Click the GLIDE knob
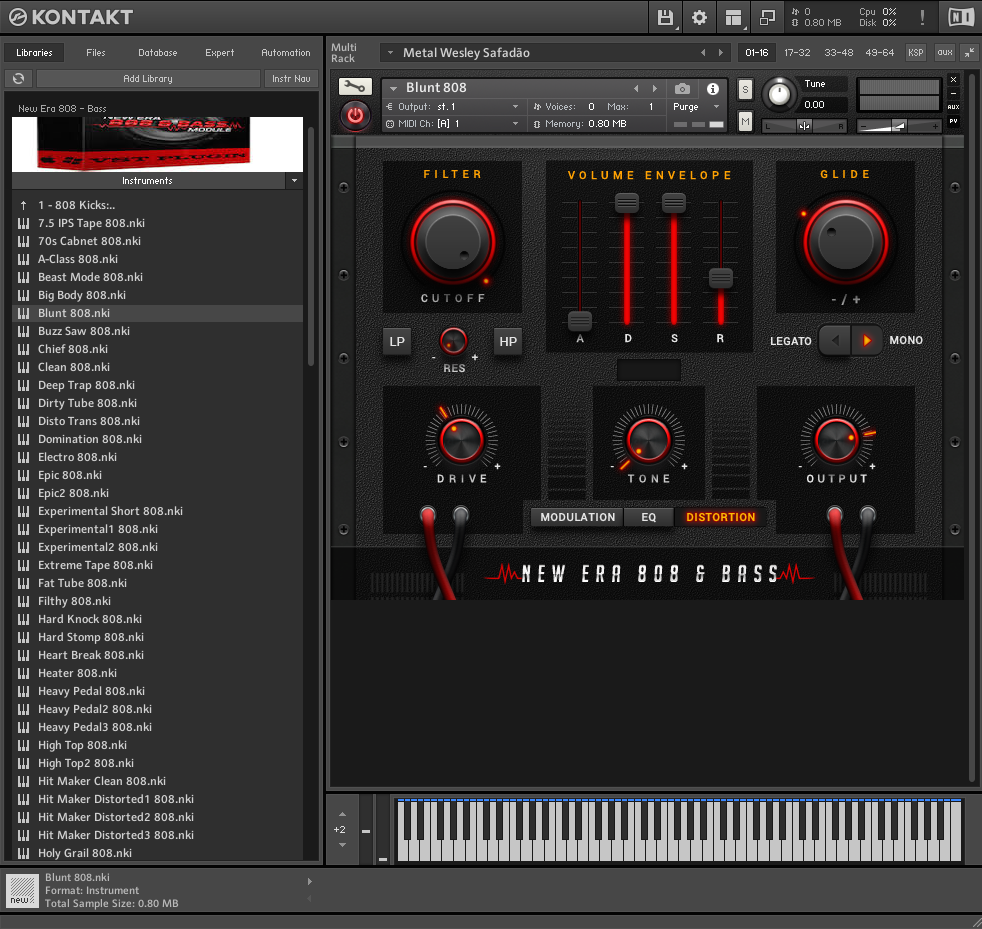982x929 pixels. pos(845,242)
